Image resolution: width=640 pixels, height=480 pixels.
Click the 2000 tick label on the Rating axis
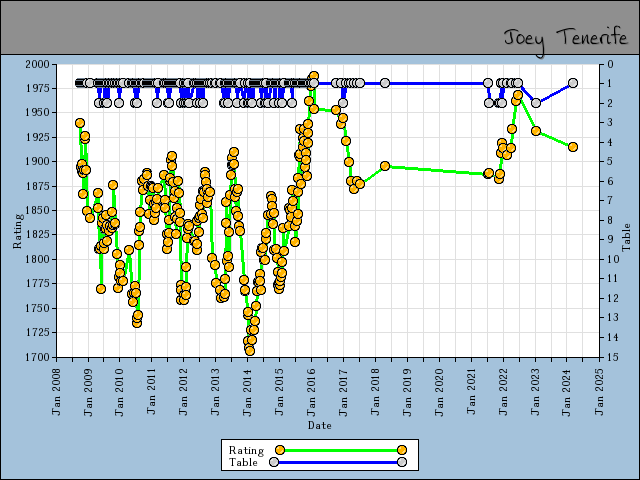pos(37,64)
